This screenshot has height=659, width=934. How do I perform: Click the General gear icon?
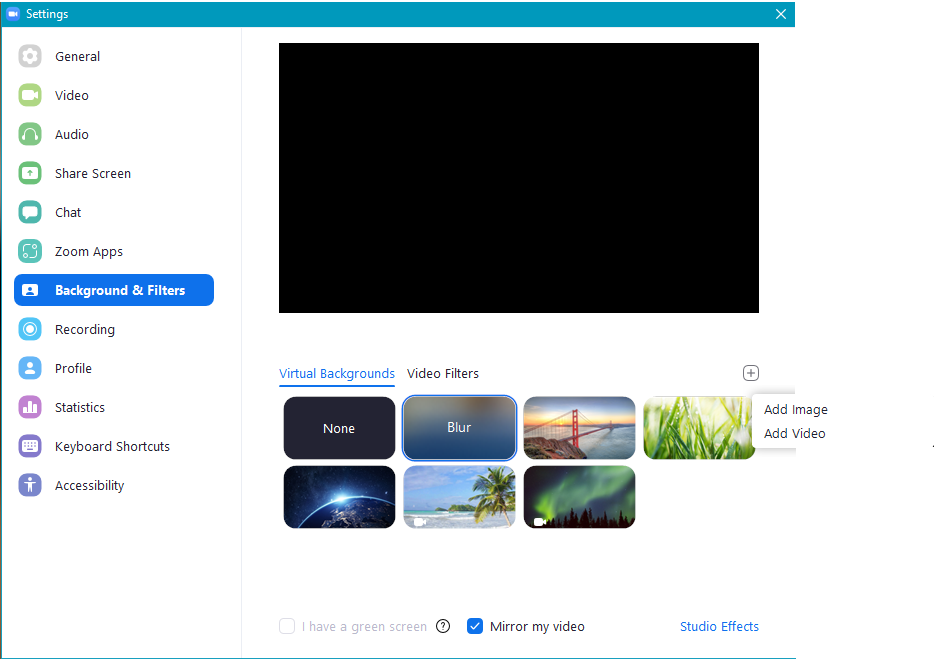pos(30,57)
